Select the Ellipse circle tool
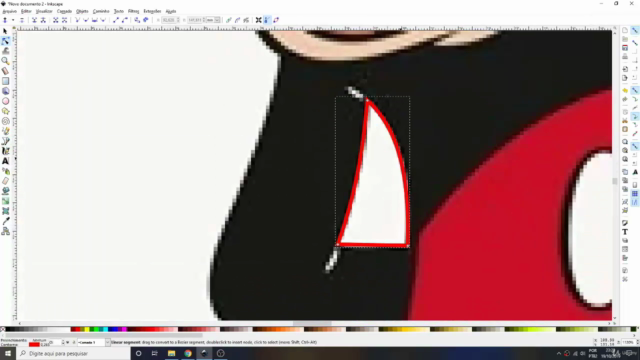 pyautogui.click(x=5, y=101)
